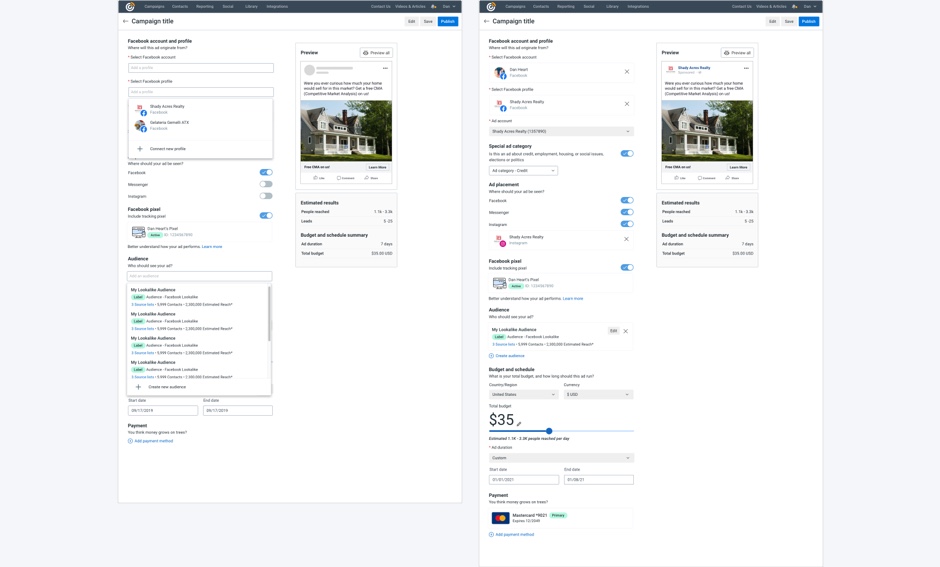The height and width of the screenshot is (567, 940).
Task: Open Dan user menu in right mockup navbar
Action: coord(810,7)
